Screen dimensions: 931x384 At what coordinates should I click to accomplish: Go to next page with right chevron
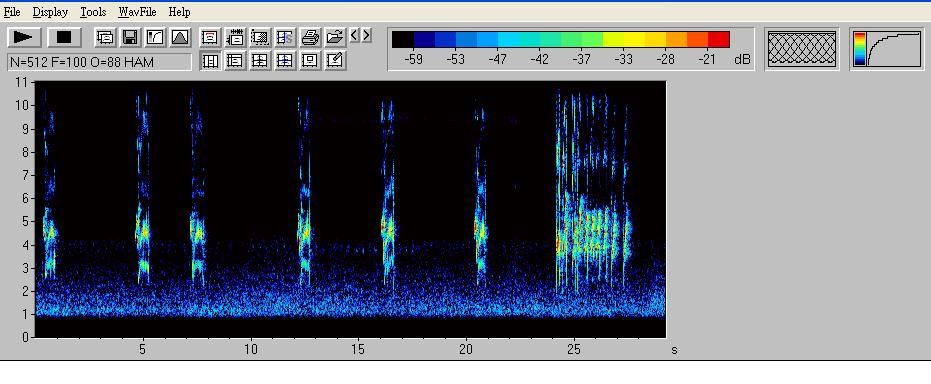366,36
